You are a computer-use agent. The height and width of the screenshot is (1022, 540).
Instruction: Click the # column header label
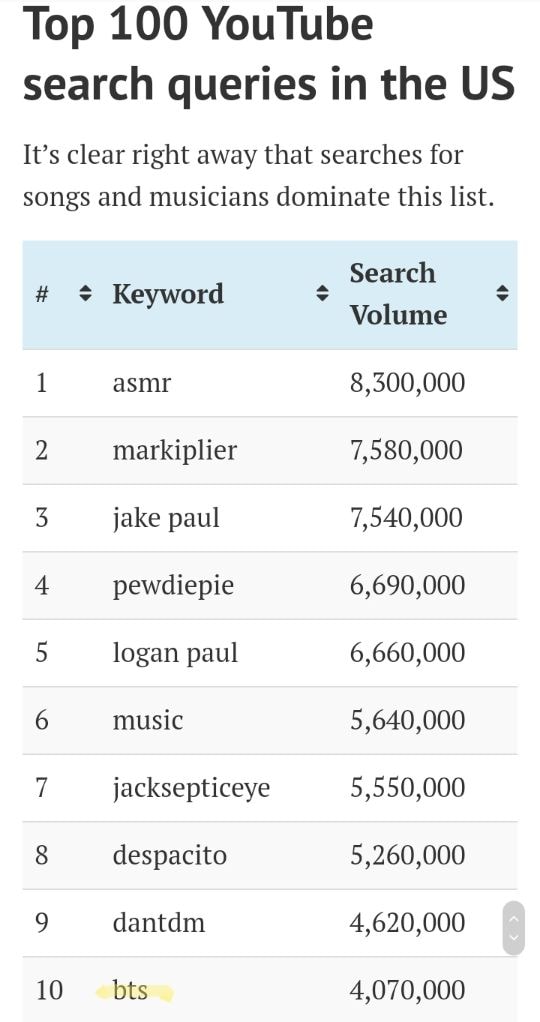point(43,295)
